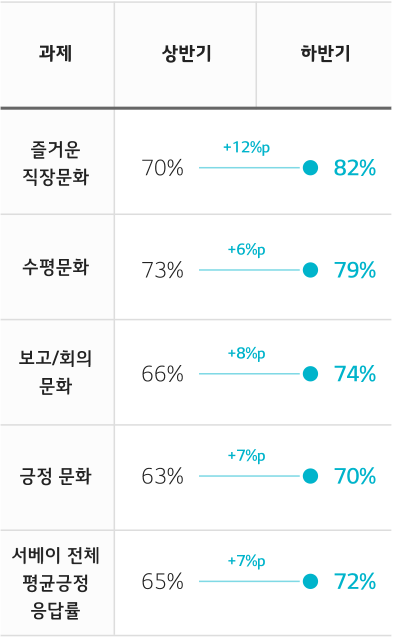Image resolution: width=393 pixels, height=638 pixels.
Task: Click the +6%p change label
Action: pyautogui.click(x=247, y=249)
